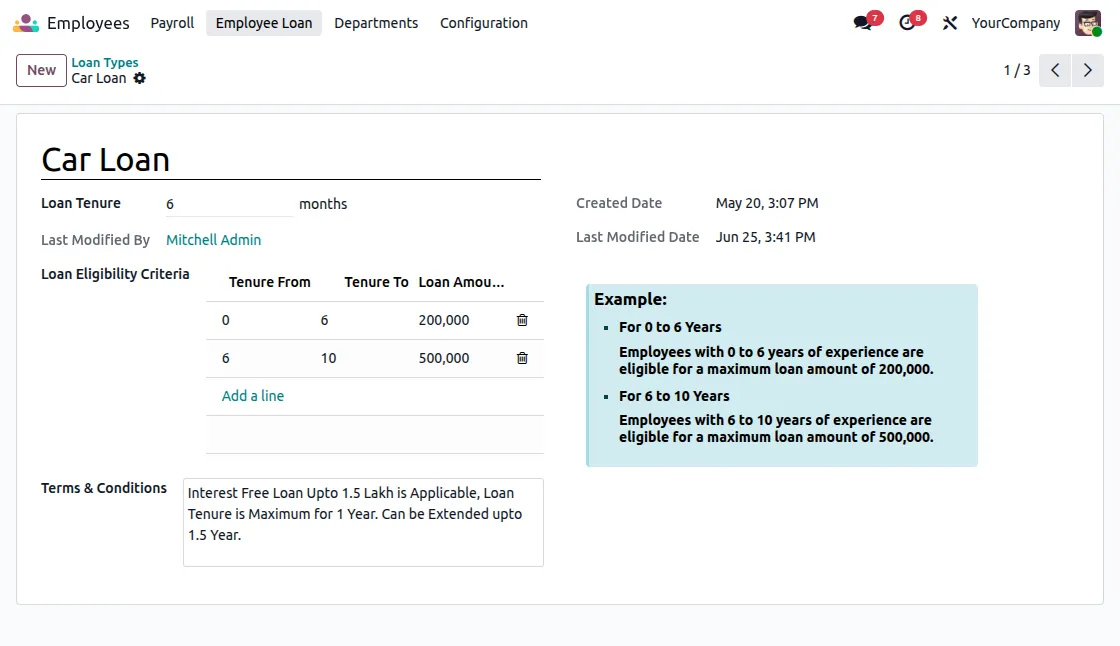1120x646 pixels.
Task: Edit the Car Loan name field
Action: pyautogui.click(x=291, y=159)
